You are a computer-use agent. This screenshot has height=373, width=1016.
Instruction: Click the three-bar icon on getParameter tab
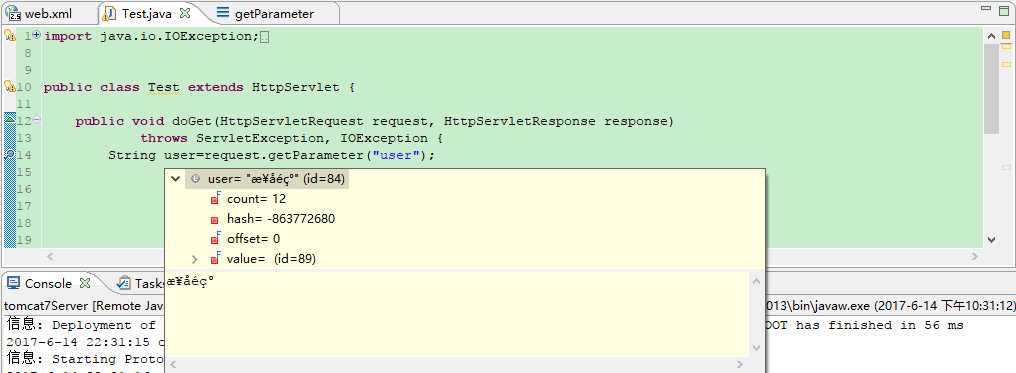[222, 12]
